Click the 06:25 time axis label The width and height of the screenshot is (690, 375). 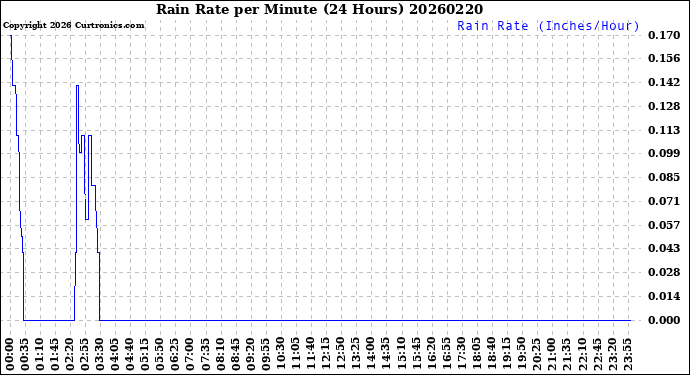[175, 355]
